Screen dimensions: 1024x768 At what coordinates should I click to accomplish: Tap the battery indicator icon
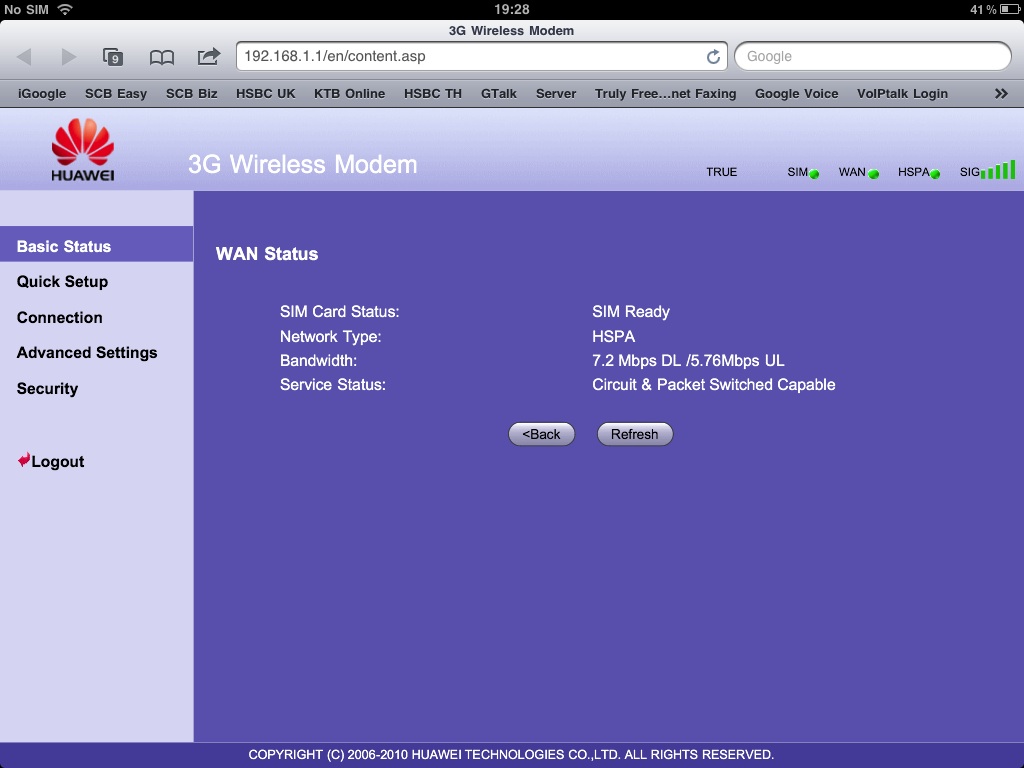(x=1010, y=9)
